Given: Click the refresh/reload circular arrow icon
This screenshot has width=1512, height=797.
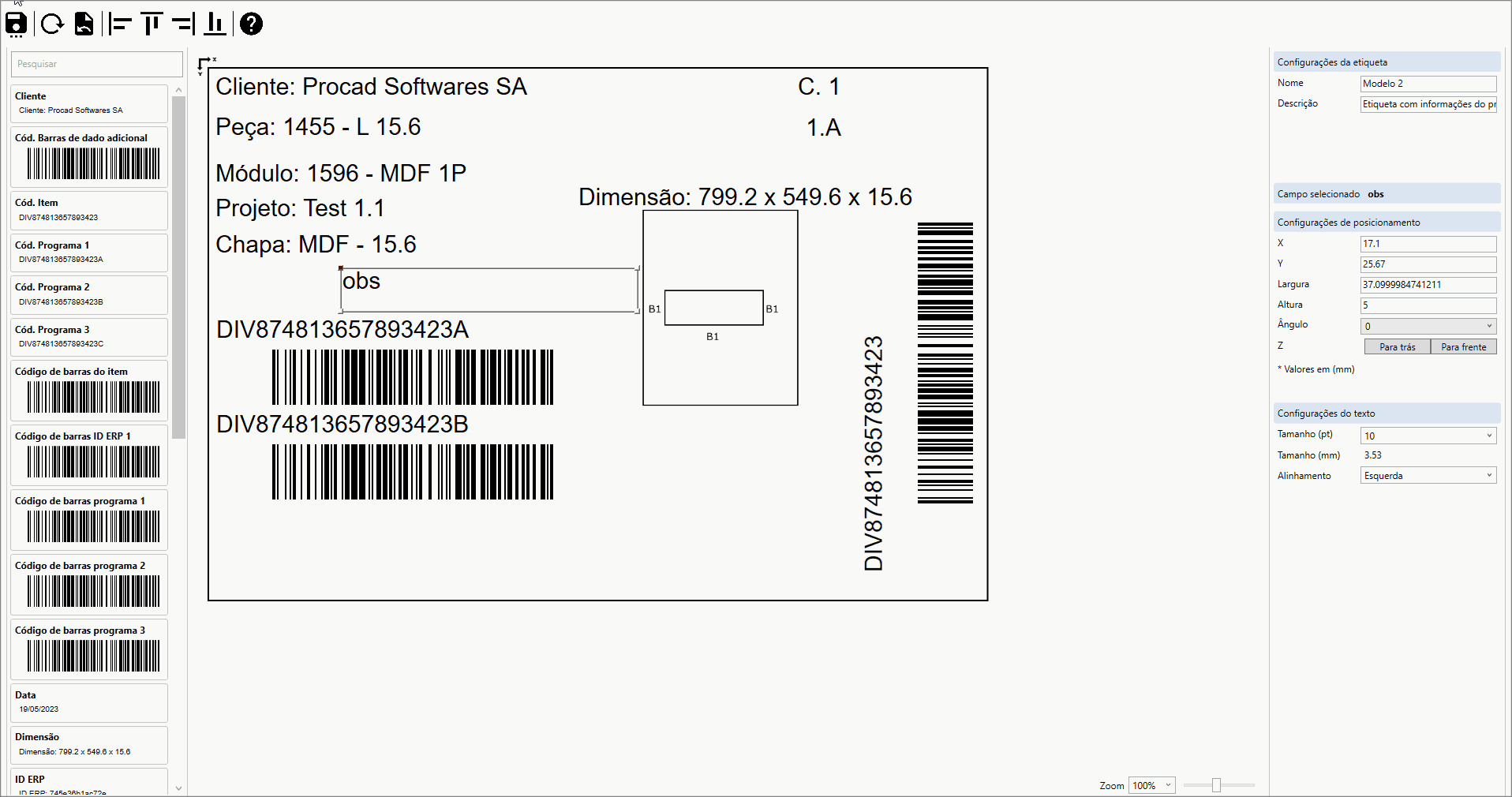Looking at the screenshot, I should 52,24.
